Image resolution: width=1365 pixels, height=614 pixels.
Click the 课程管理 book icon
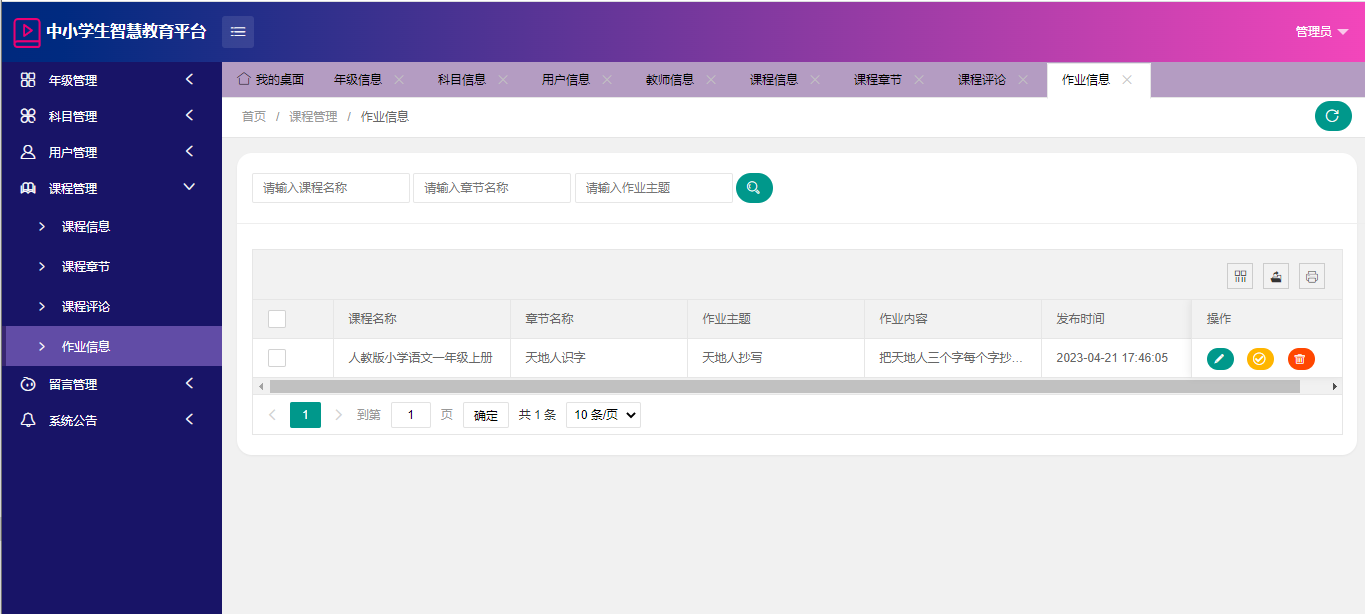point(28,188)
